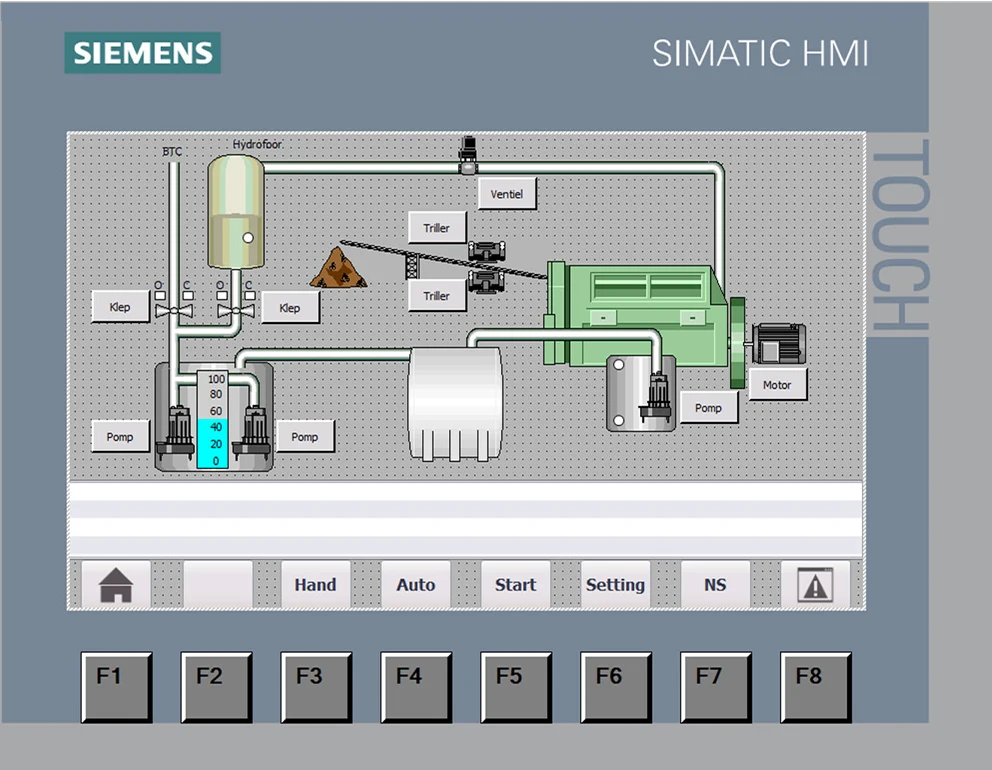Image resolution: width=992 pixels, height=770 pixels.
Task: Click the electric motor graphic above Motor button
Action: (x=779, y=344)
